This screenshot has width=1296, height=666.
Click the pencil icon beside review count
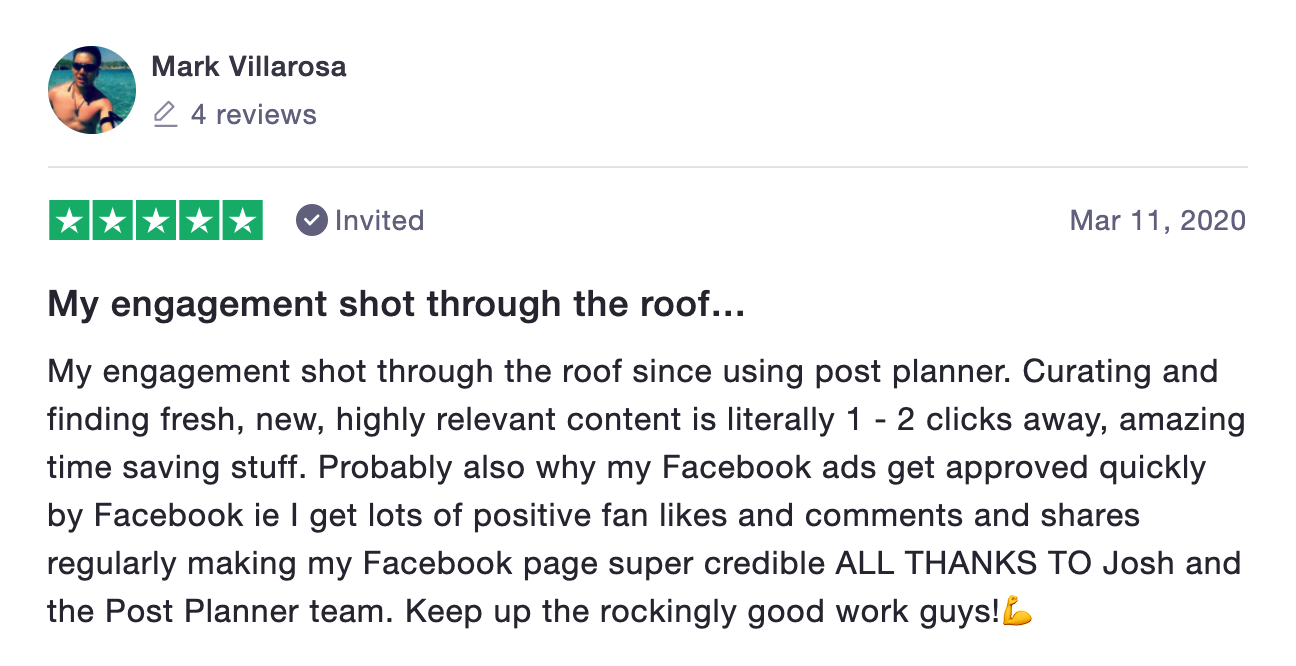click(165, 115)
